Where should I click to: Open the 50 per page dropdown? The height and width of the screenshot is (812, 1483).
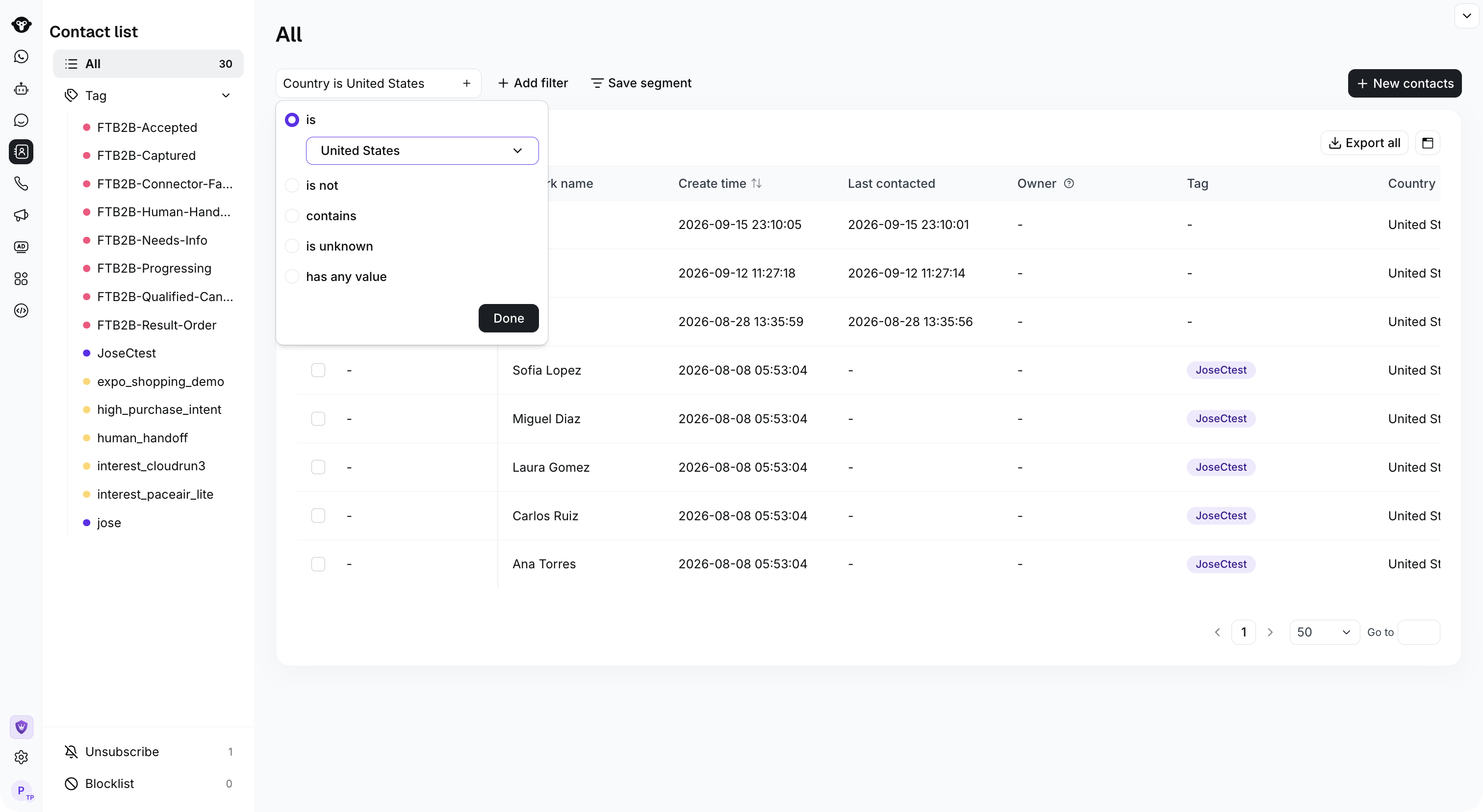pyautogui.click(x=1324, y=633)
